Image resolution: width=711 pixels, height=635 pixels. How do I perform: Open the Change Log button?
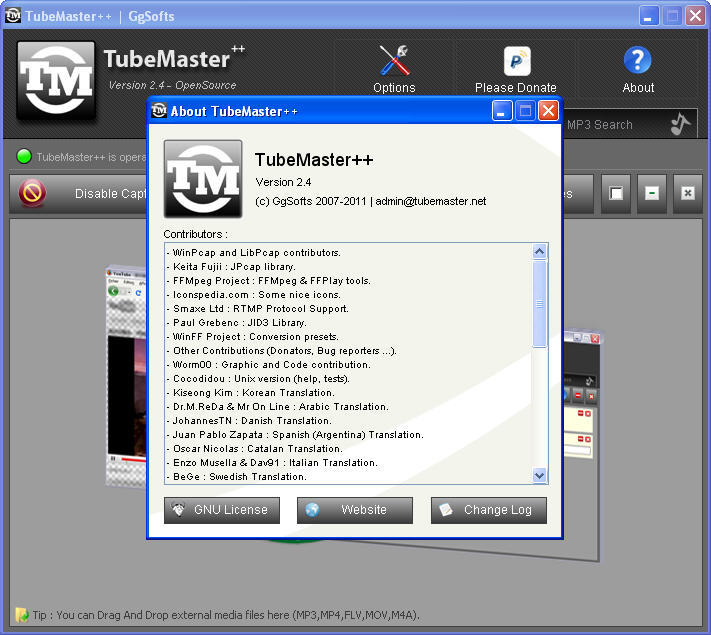[488, 510]
